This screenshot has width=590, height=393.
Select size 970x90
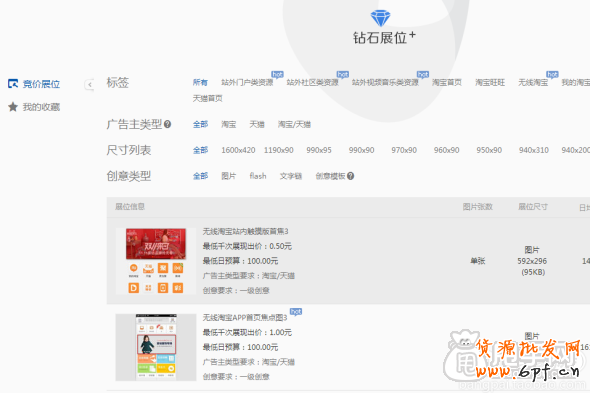(404, 150)
